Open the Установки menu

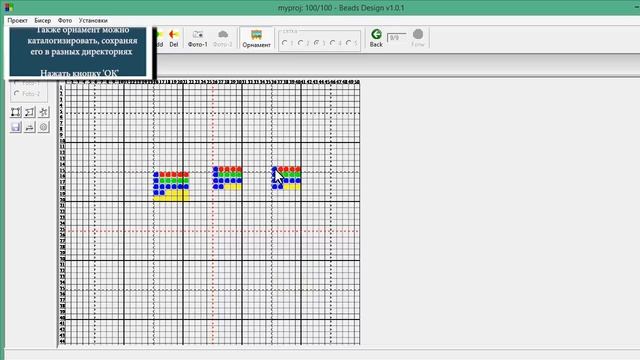(x=93, y=20)
